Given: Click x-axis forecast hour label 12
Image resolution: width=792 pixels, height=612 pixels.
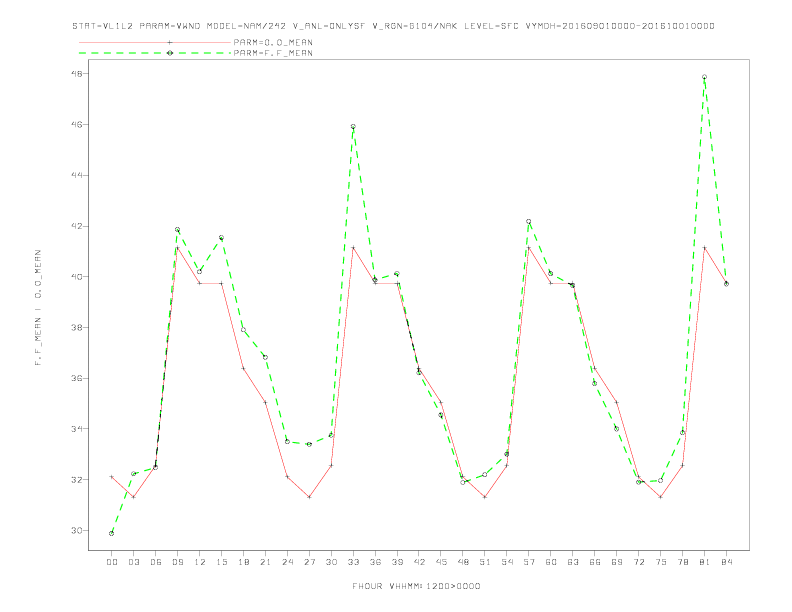Looking at the screenshot, I should coord(200,562).
